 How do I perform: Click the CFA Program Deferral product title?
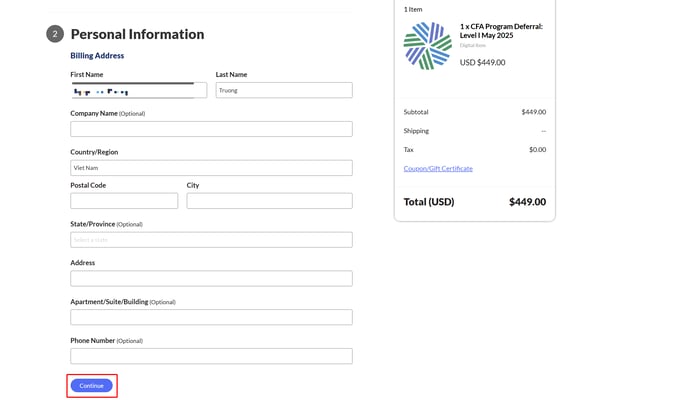(500, 31)
